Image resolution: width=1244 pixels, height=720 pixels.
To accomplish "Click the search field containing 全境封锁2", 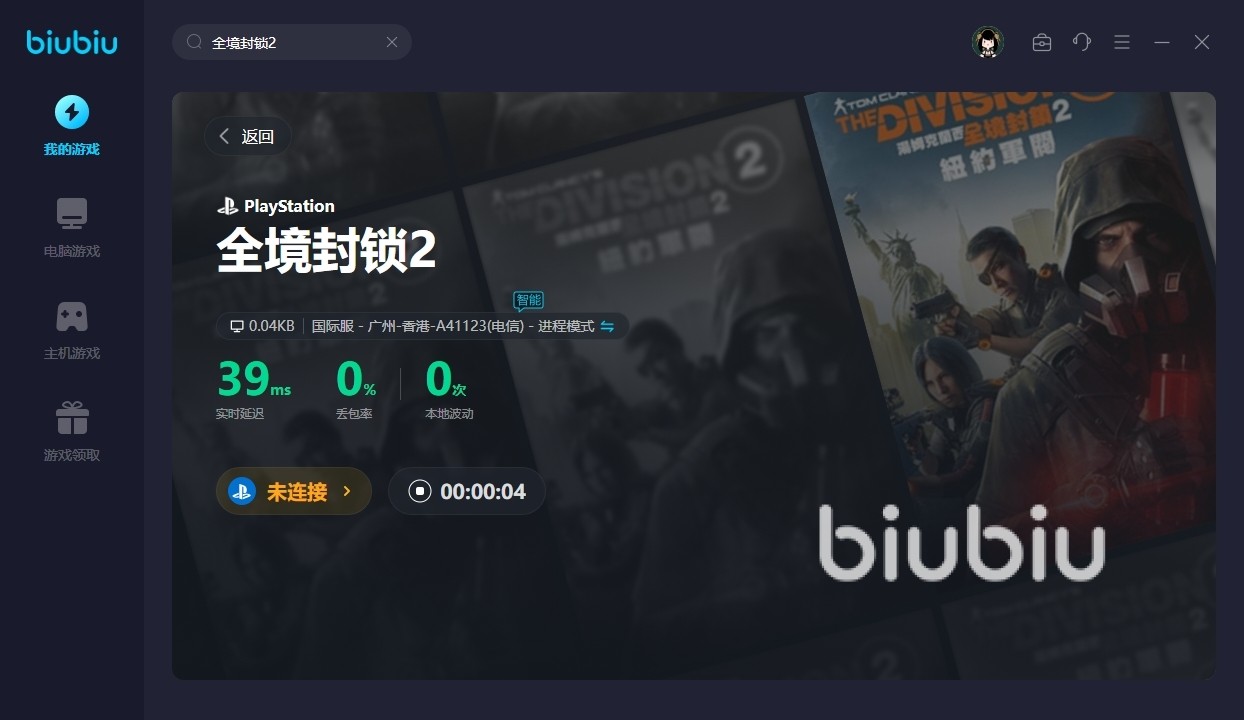I will click(292, 42).
